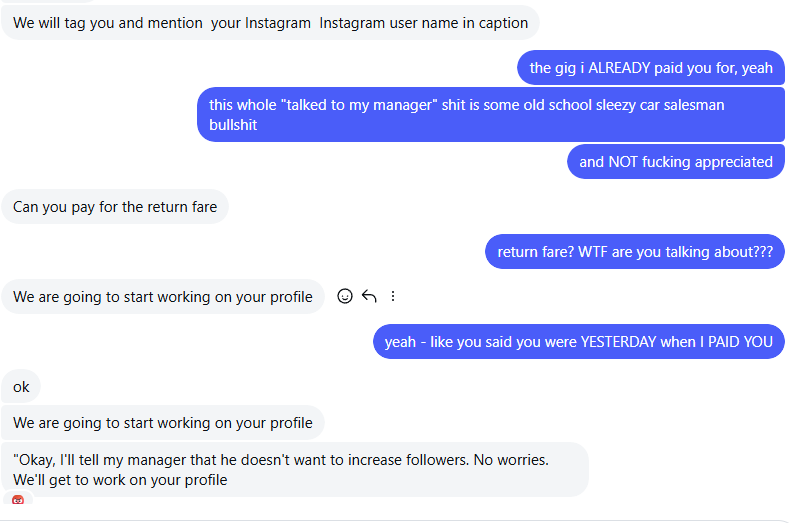The height and width of the screenshot is (523, 793).
Task: Select the 'talked to my manager' message
Action: click(490, 115)
